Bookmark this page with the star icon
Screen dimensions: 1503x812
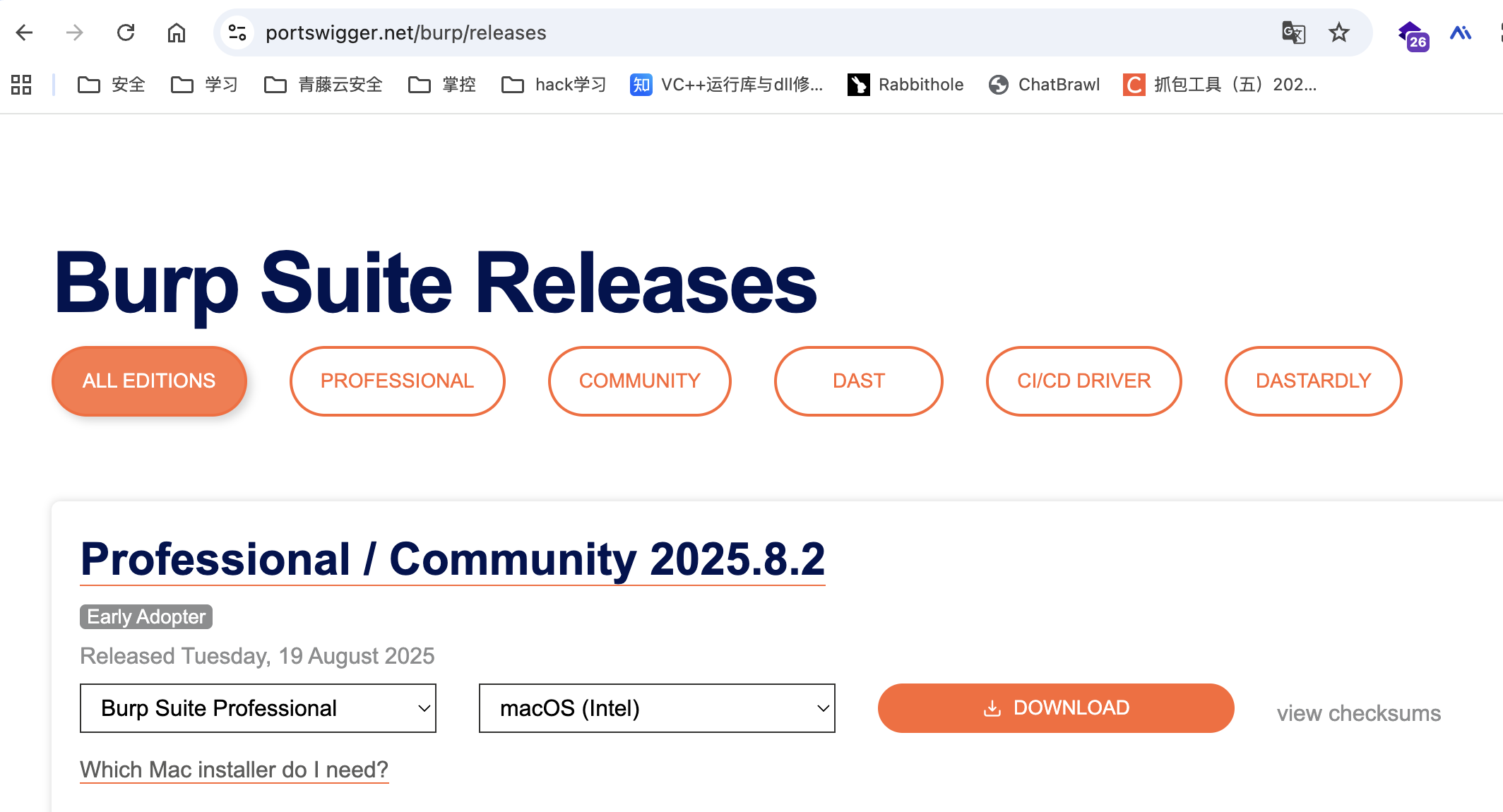pos(1338,32)
